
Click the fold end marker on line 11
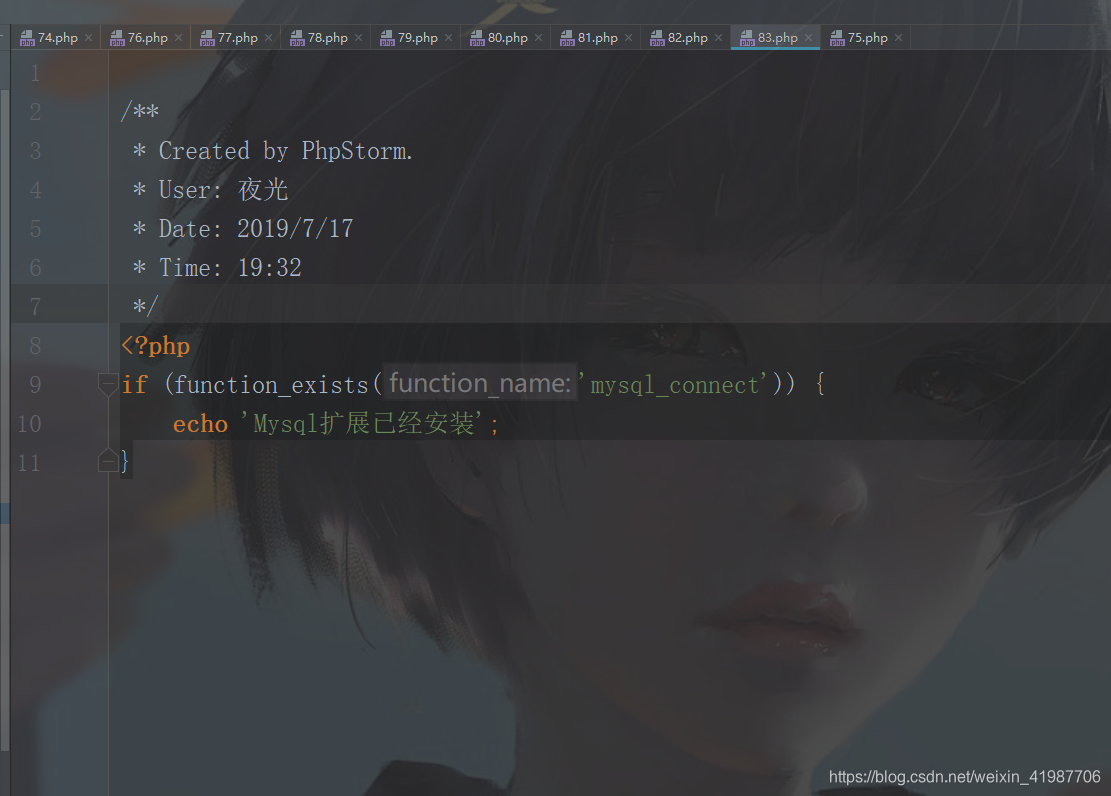(x=108, y=461)
